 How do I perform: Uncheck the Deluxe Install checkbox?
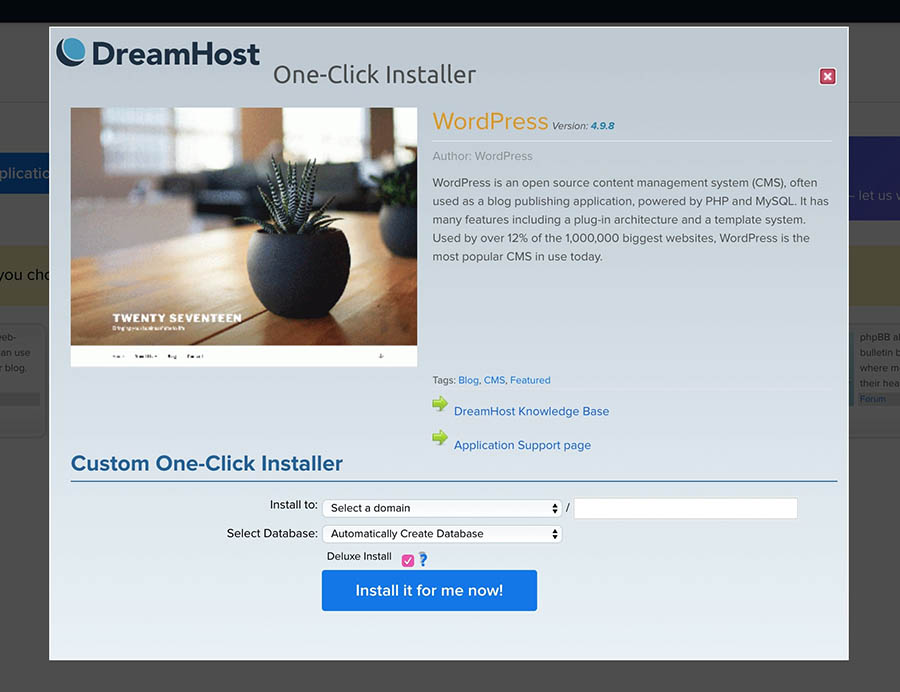[408, 561]
